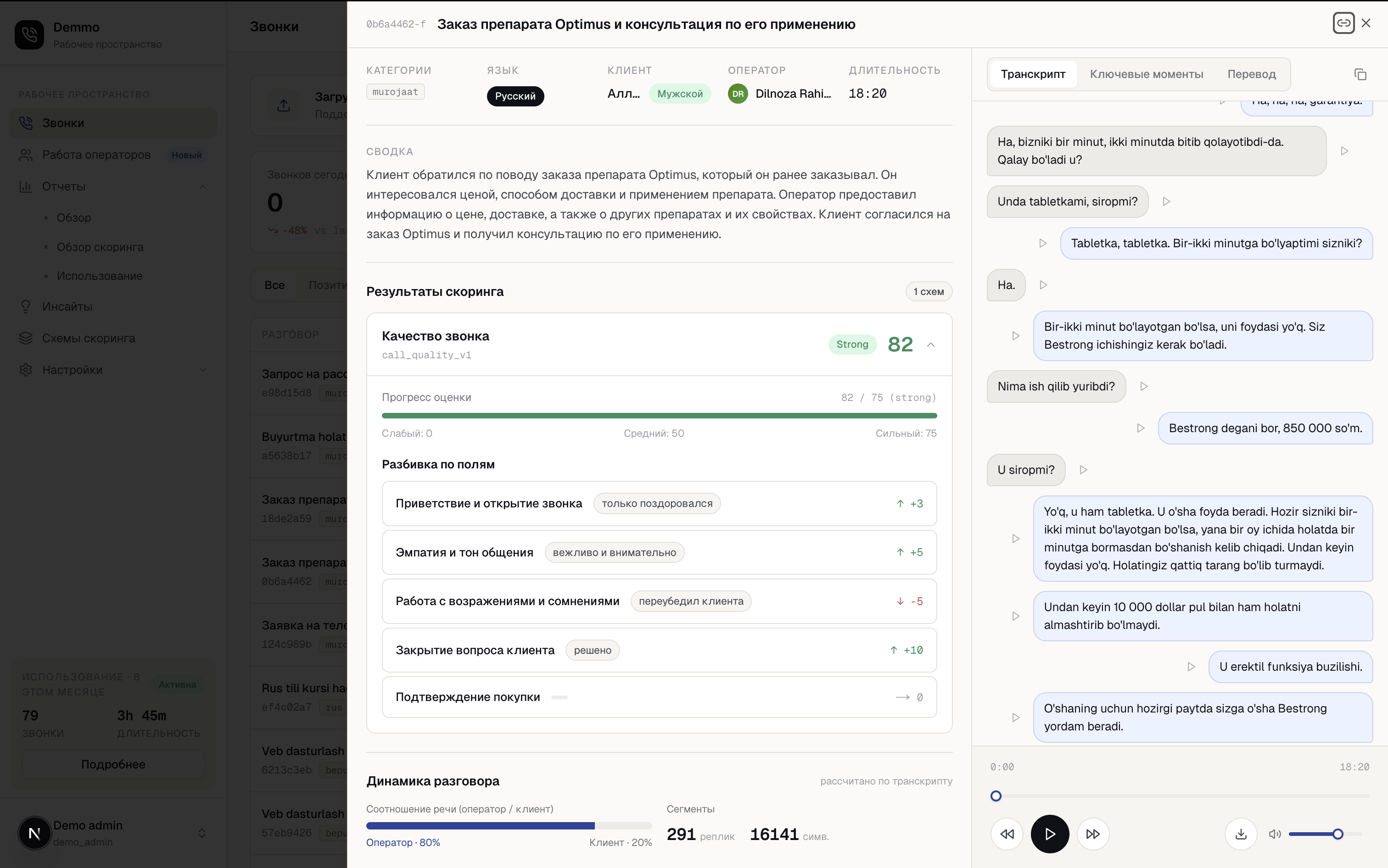Image resolution: width=1388 pixels, height=868 pixels.
Task: Click the 'вежливо и внимательно' tag
Action: pyautogui.click(x=615, y=552)
